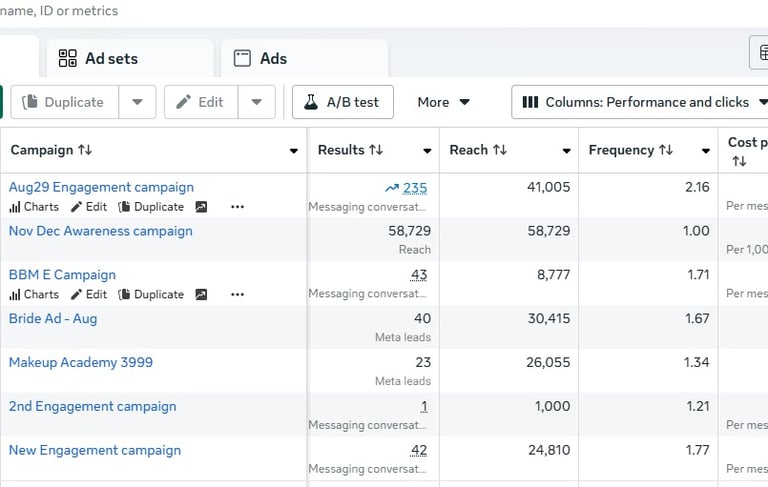Click the A/B test button
The width and height of the screenshot is (768, 487).
tap(342, 102)
